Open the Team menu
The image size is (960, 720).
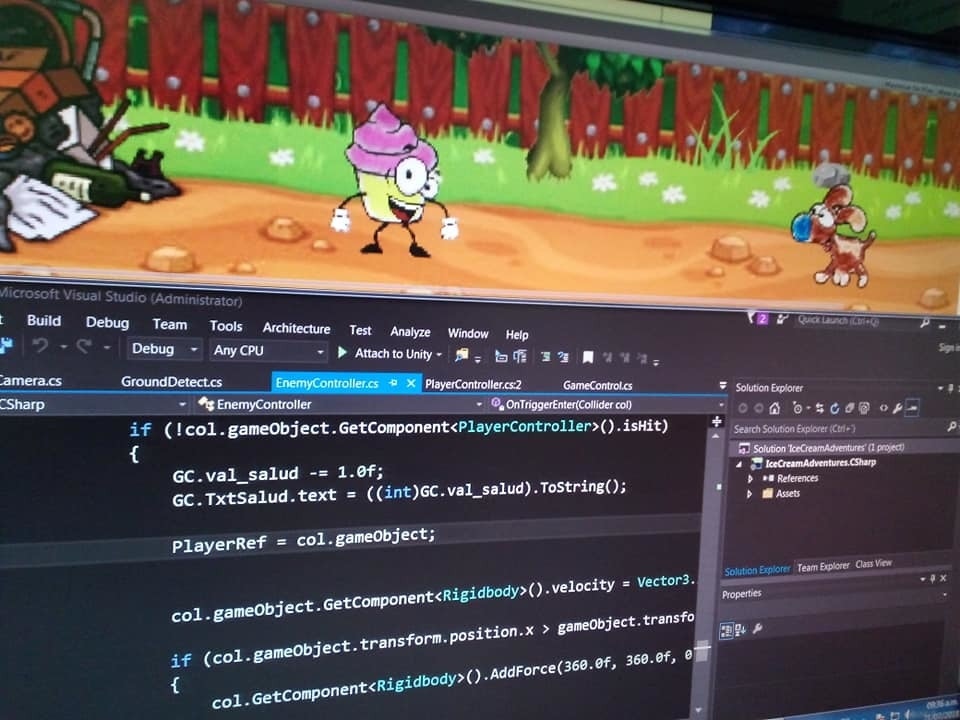pyautogui.click(x=170, y=324)
